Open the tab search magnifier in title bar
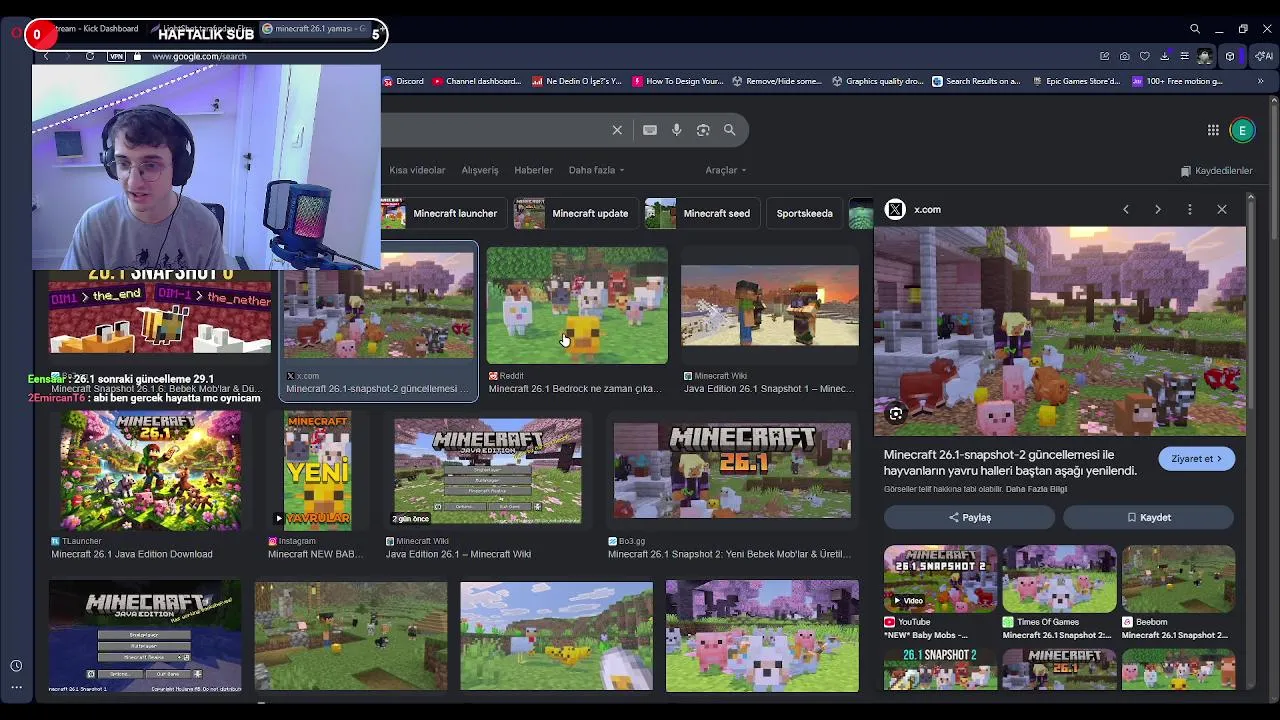Viewport: 1280px width, 720px height. click(1194, 29)
